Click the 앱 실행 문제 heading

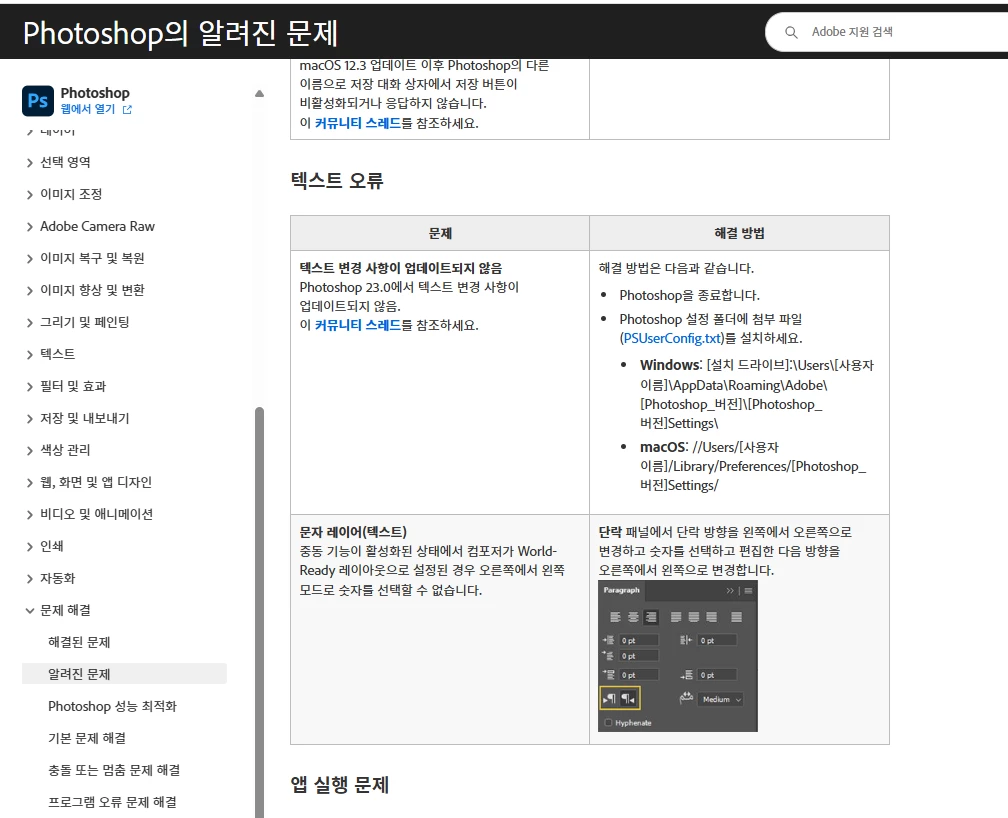click(x=340, y=785)
